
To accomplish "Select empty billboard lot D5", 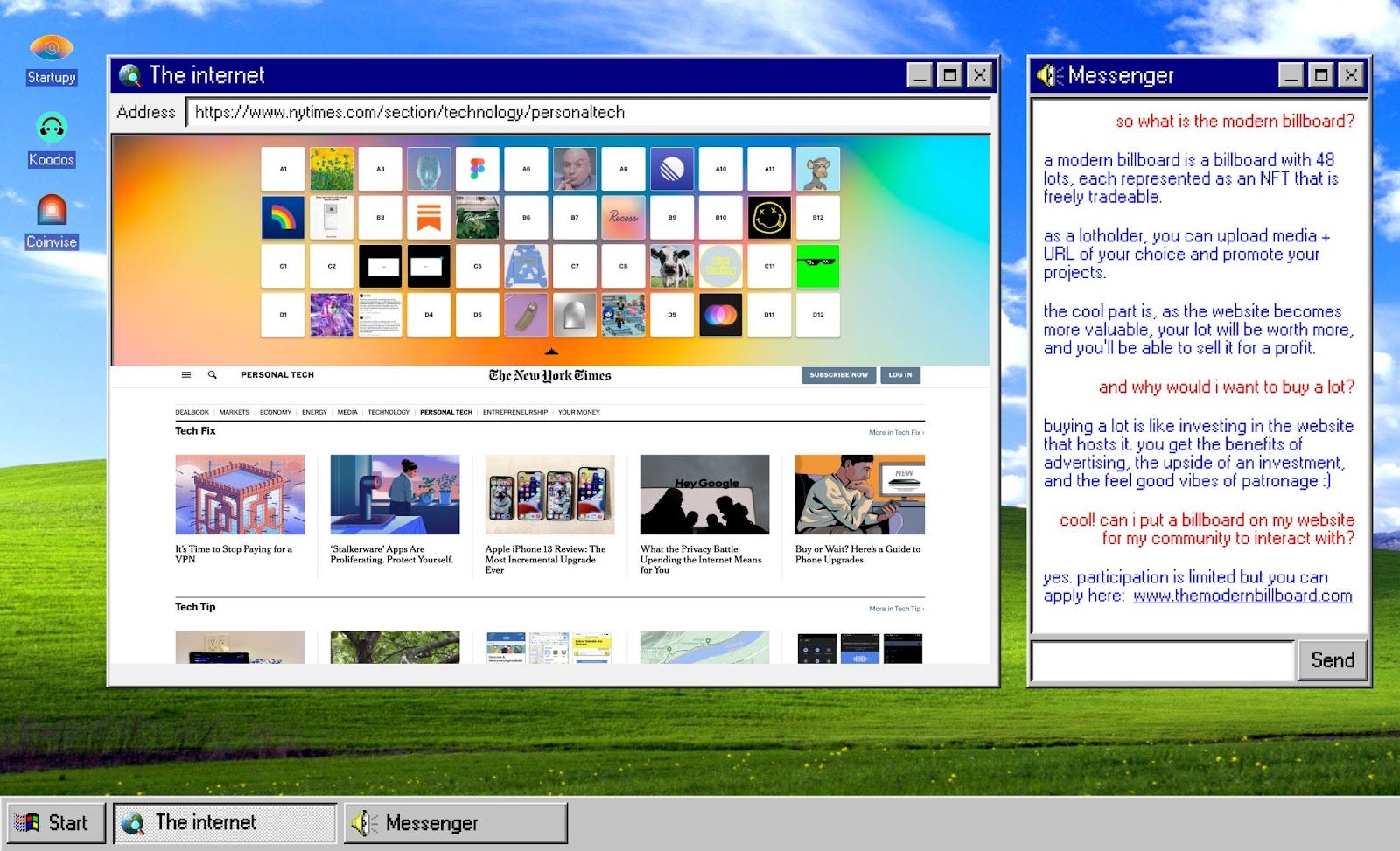I will (477, 315).
